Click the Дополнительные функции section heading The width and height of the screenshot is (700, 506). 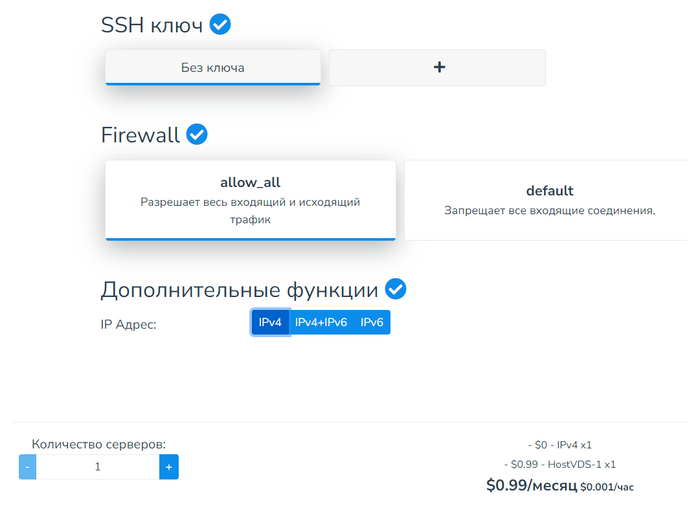pos(239,291)
